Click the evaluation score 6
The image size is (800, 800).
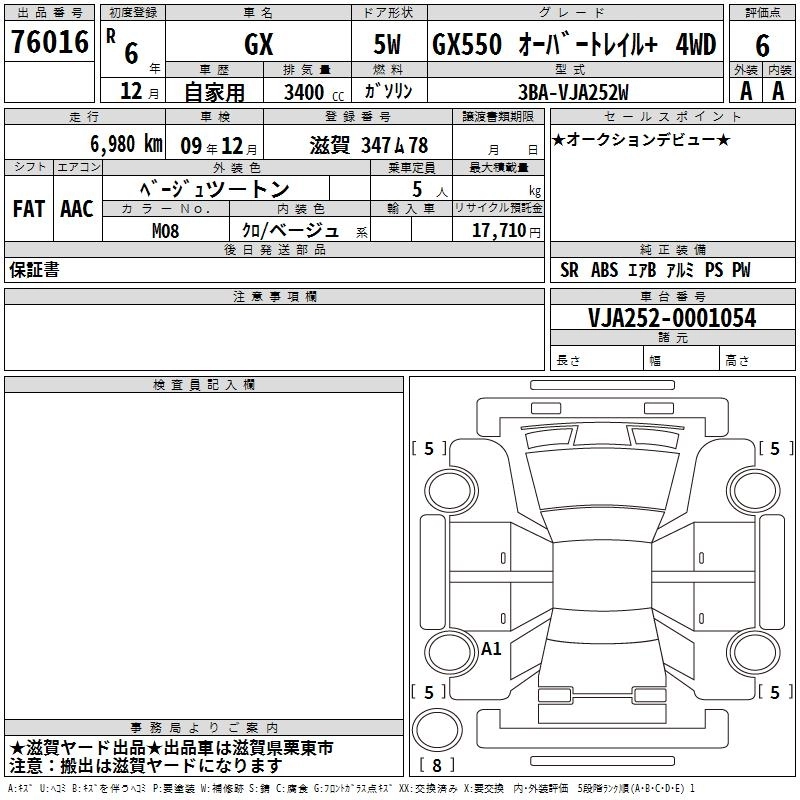click(762, 45)
